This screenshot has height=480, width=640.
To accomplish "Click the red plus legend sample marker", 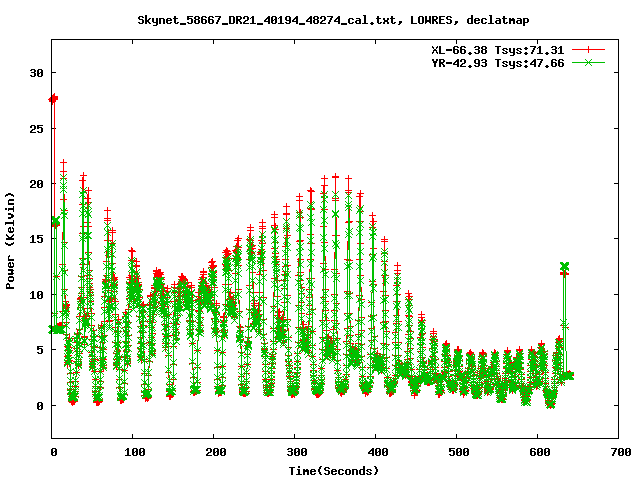I will click(588, 50).
